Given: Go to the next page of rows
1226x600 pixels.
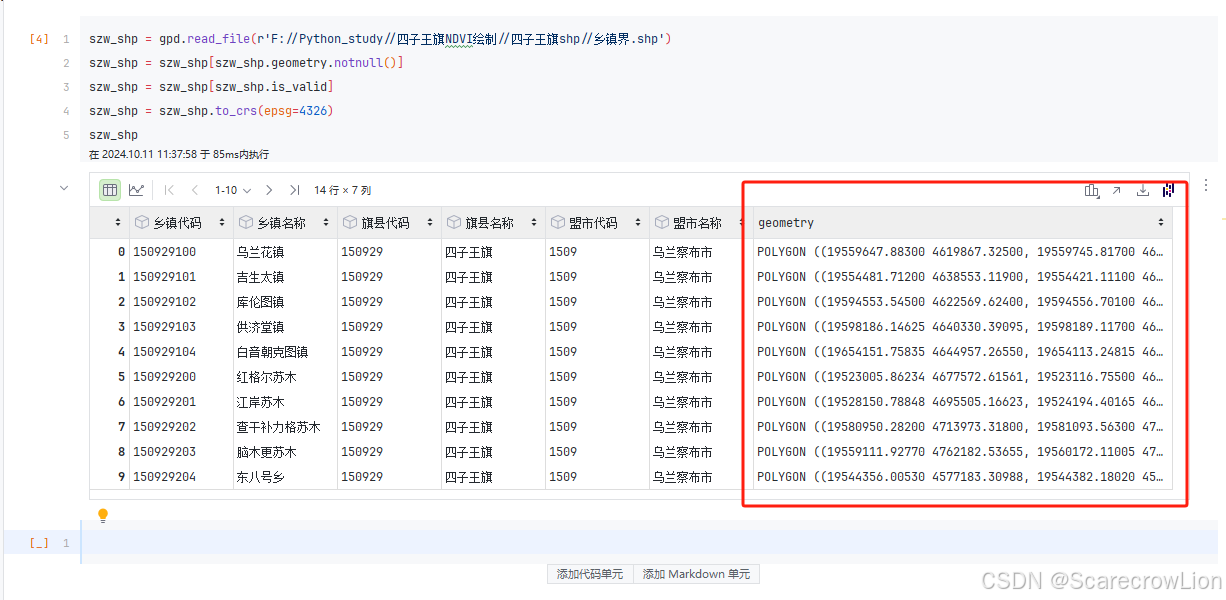Looking at the screenshot, I should click(268, 189).
